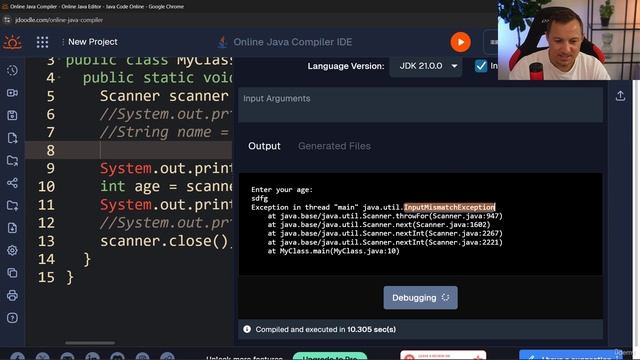The height and width of the screenshot is (360, 640).
Task: Share the project using the share icon
Action: pyautogui.click(x=12, y=183)
